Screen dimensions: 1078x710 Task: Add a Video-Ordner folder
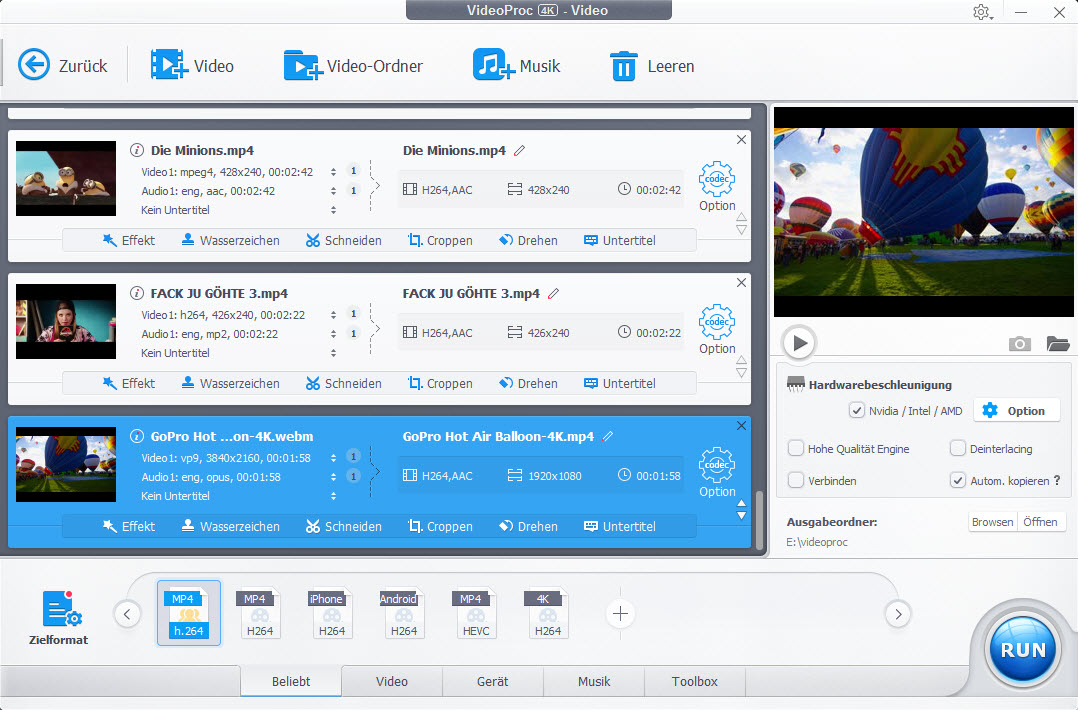(303, 65)
